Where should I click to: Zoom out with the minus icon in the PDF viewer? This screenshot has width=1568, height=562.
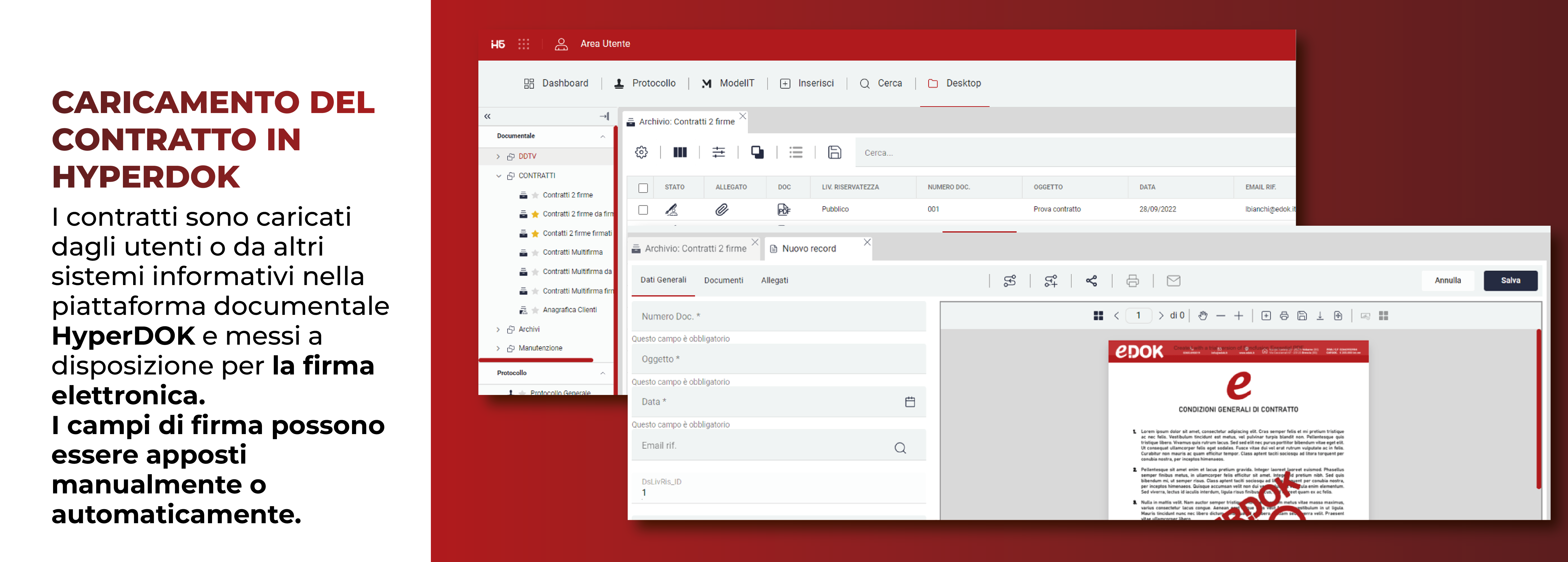click(1220, 315)
